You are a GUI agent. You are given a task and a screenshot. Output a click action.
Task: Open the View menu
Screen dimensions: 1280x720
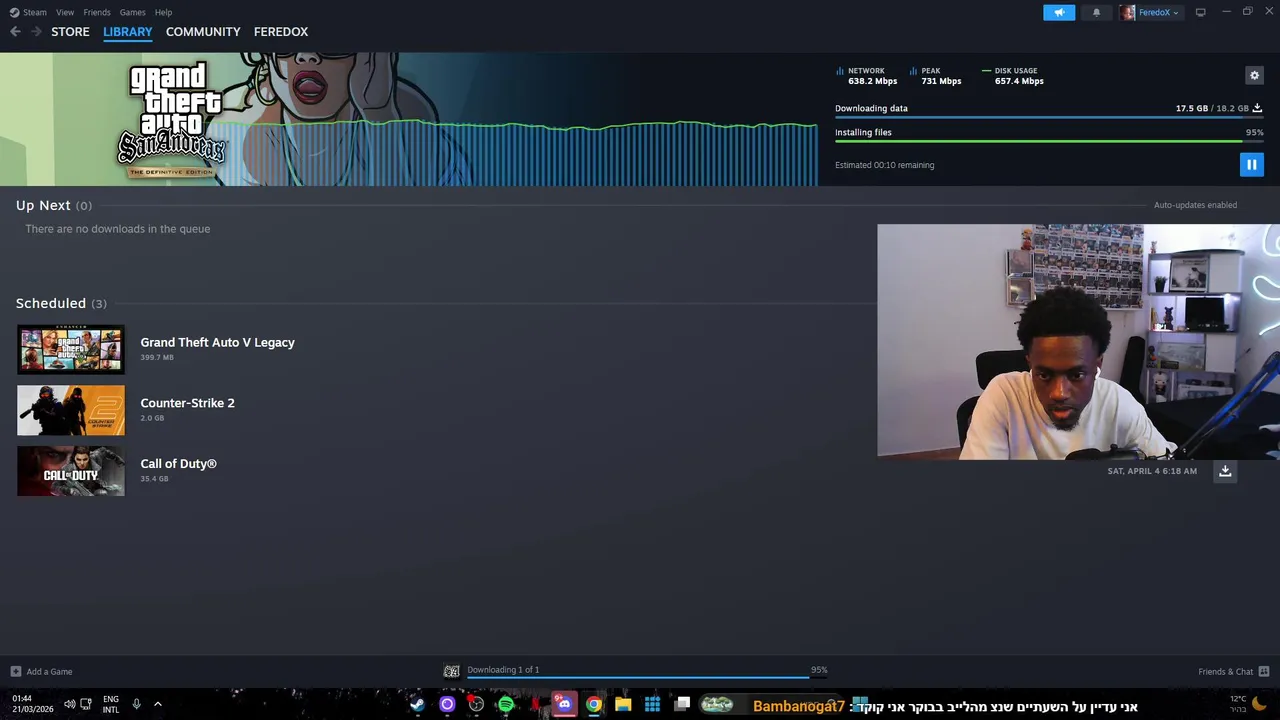pyautogui.click(x=65, y=12)
